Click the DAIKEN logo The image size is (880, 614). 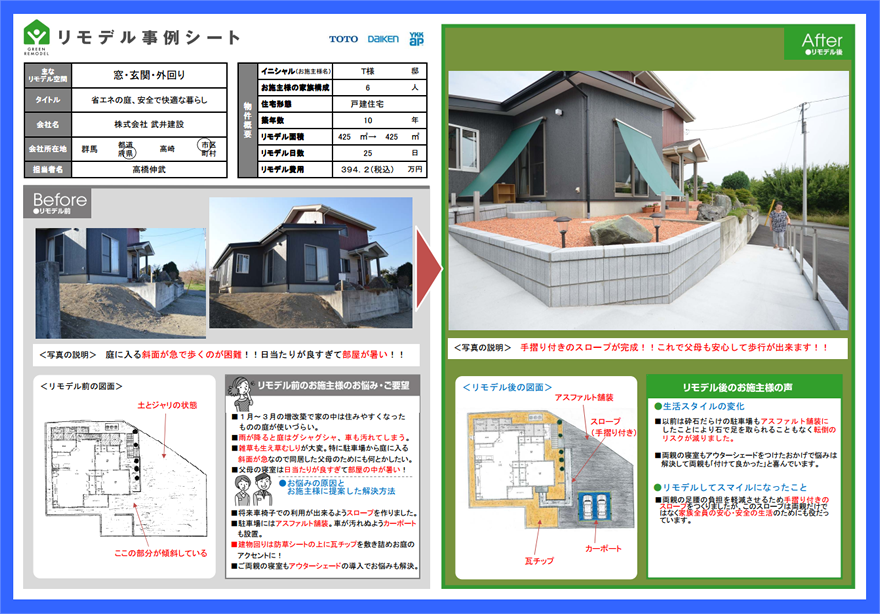[x=382, y=40]
